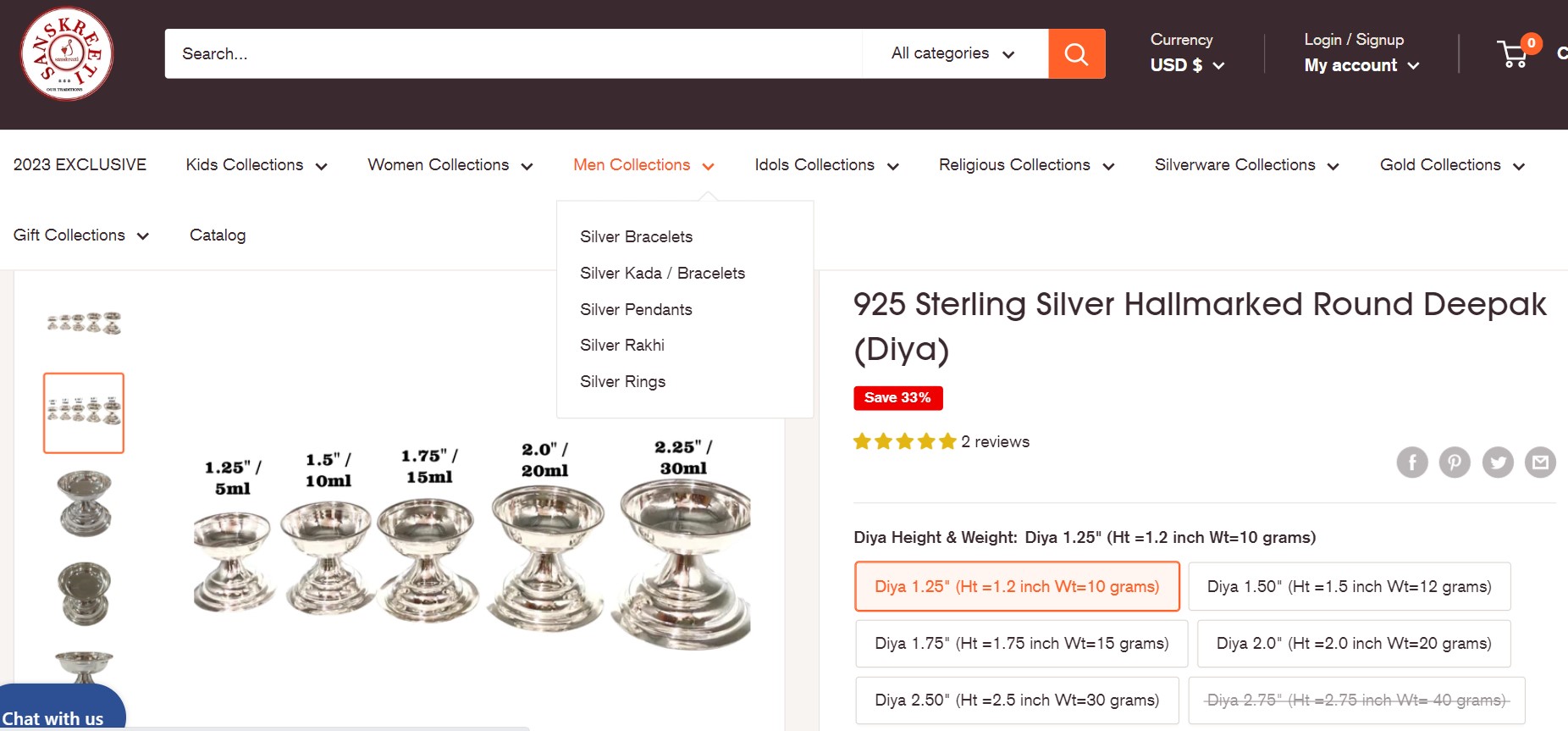This screenshot has height=731, width=1568.
Task: Select the highlighted product thumbnail
Action: 83,413
